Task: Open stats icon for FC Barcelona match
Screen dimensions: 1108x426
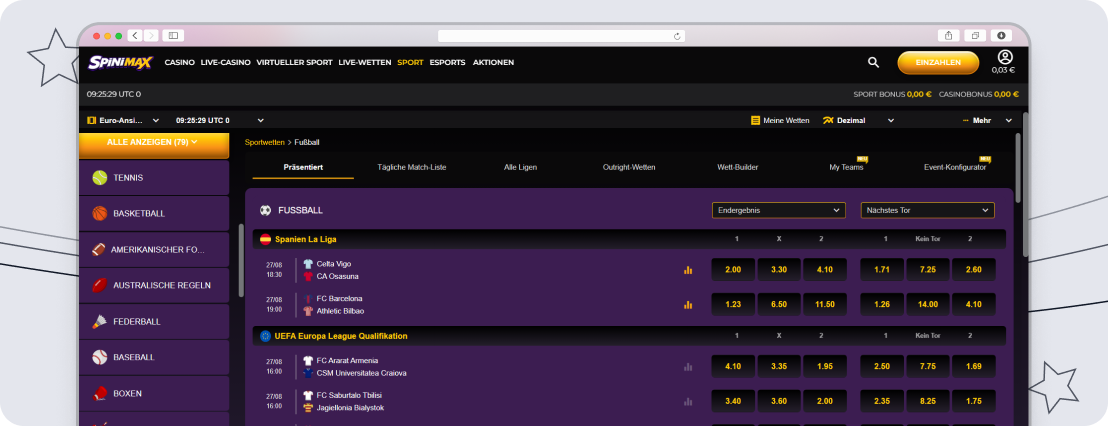Action: tap(688, 304)
